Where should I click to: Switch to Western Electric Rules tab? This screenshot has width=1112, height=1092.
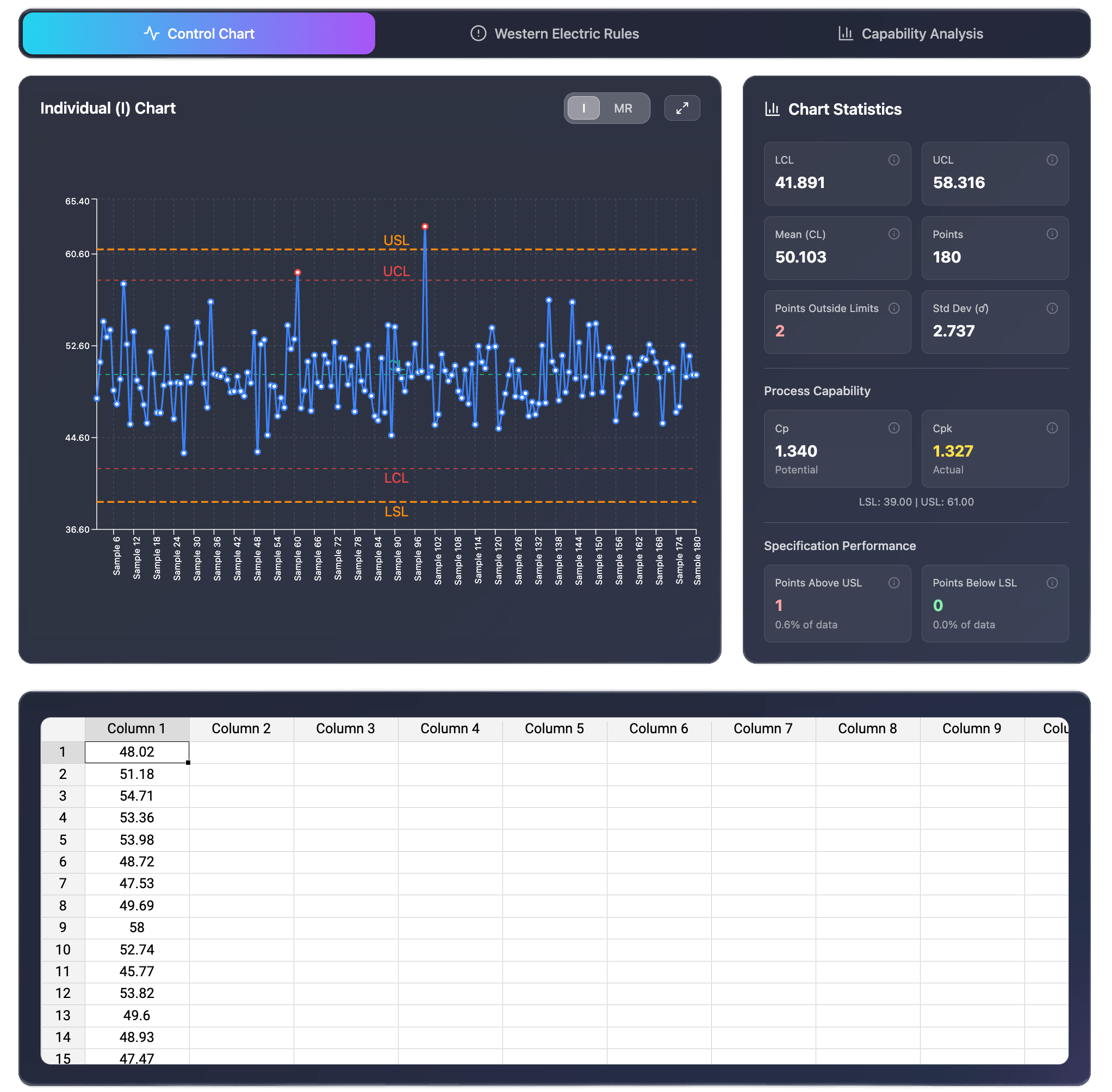[554, 34]
